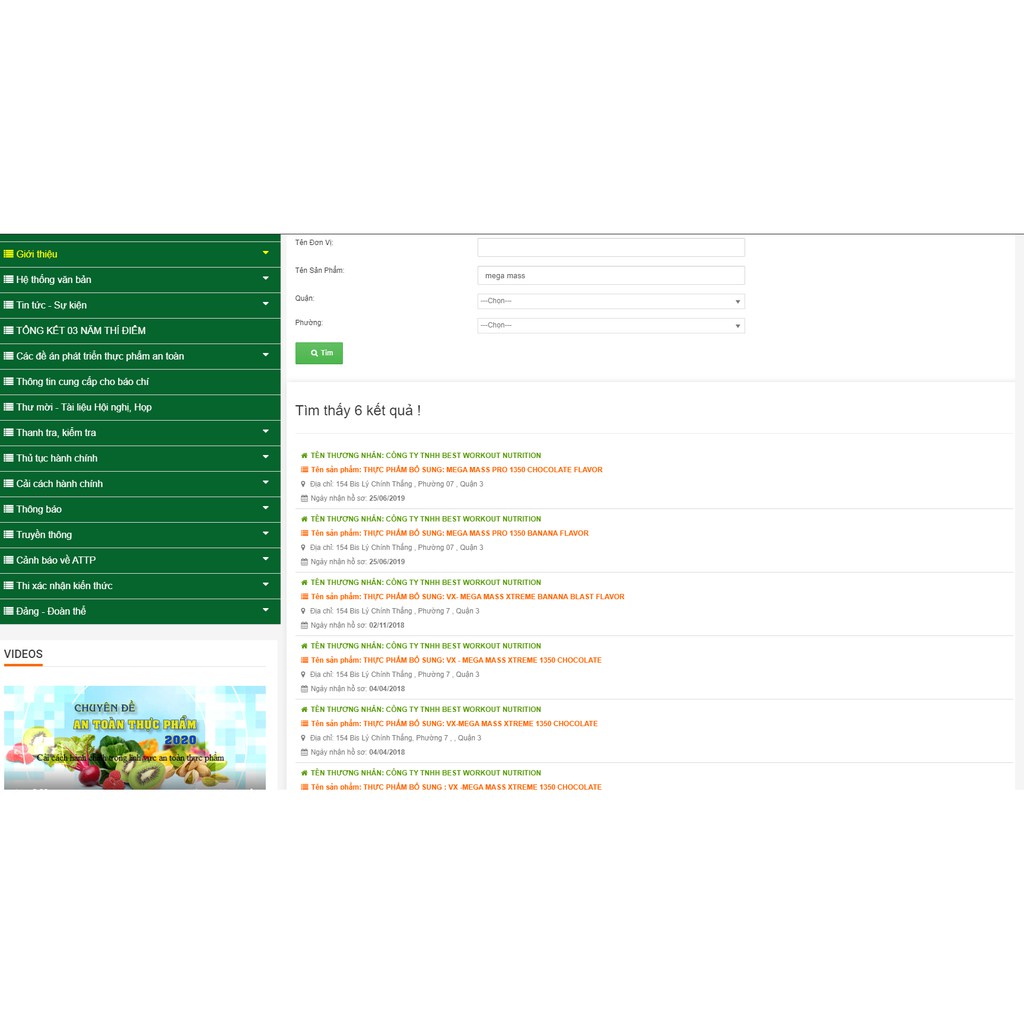Click the list icon beside Cảnh báo về ATTP
This screenshot has height=1024, width=1024.
9,560
